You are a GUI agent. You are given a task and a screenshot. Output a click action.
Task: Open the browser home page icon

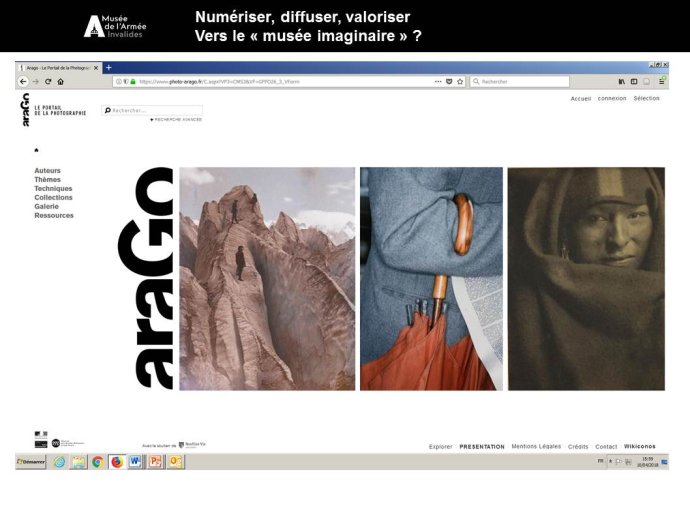click(61, 81)
